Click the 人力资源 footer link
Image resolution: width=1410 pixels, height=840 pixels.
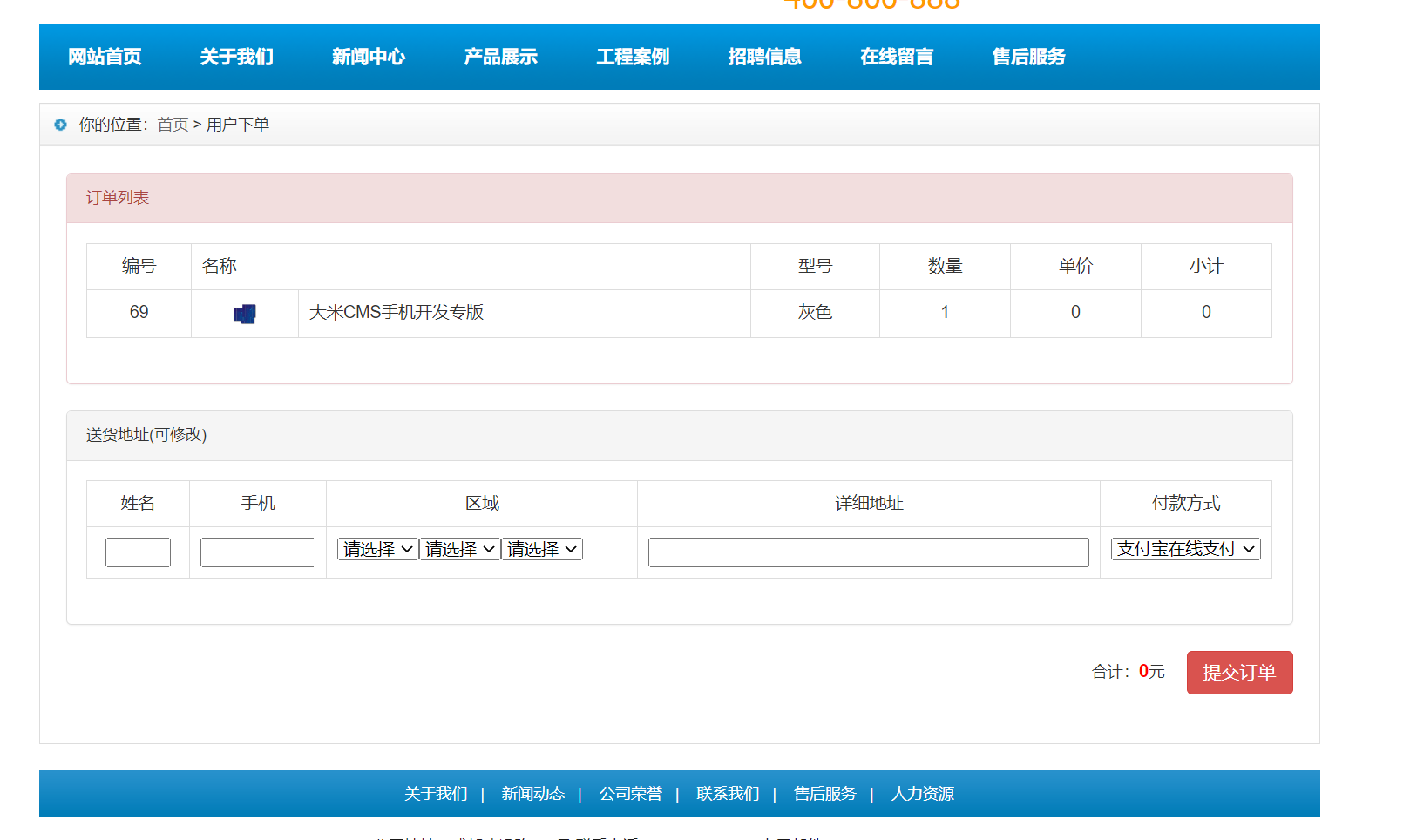tap(923, 794)
